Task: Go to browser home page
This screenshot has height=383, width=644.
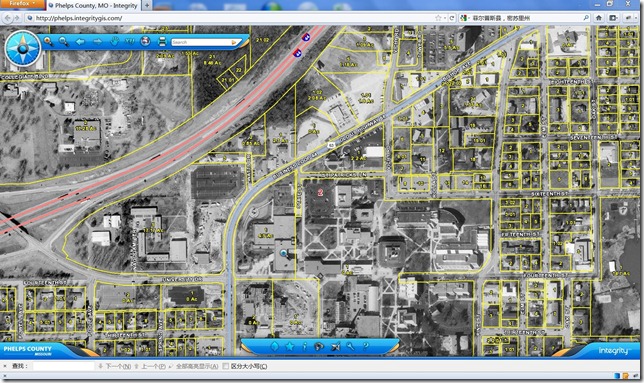Action: tap(599, 18)
